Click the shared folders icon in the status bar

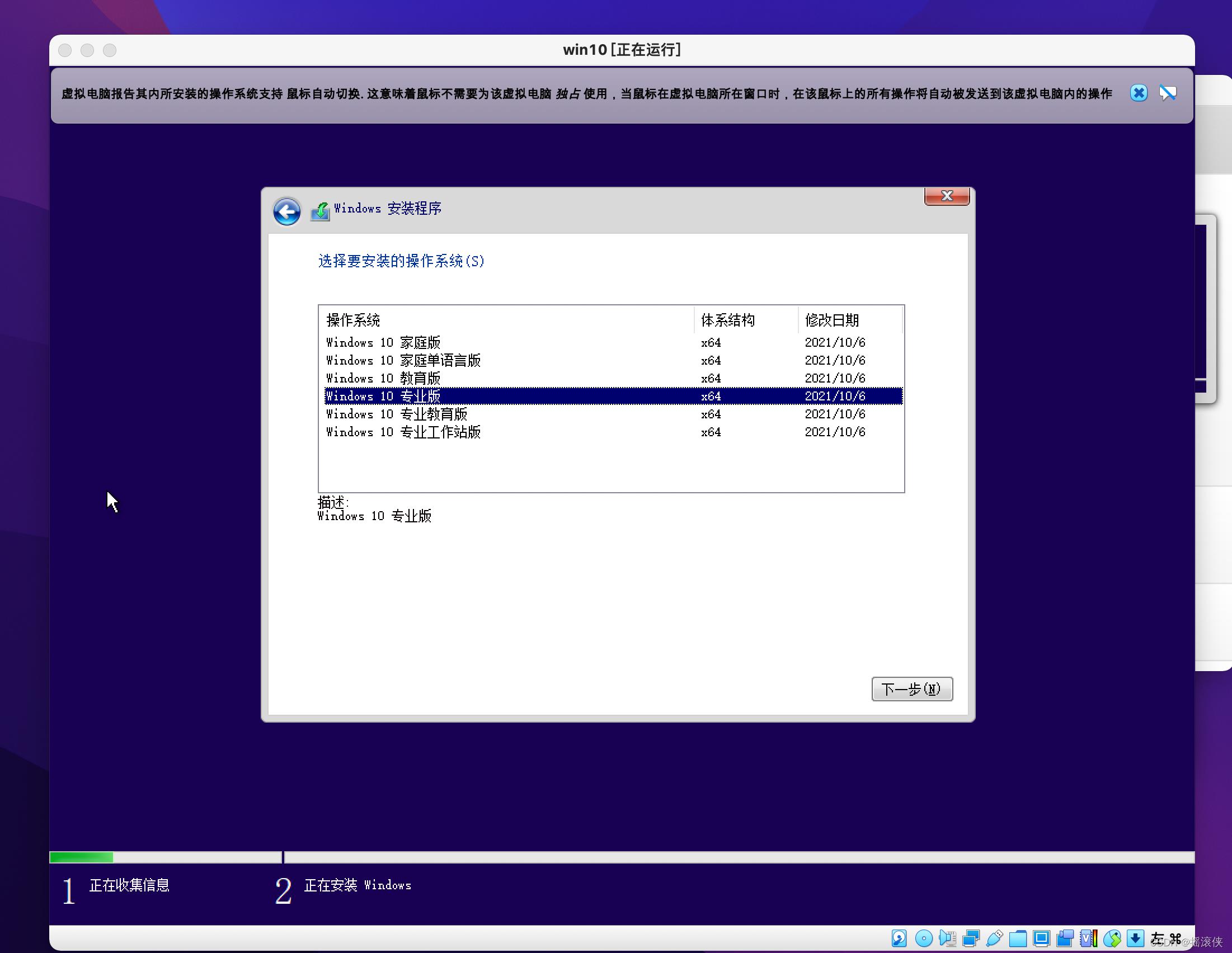tap(1018, 938)
